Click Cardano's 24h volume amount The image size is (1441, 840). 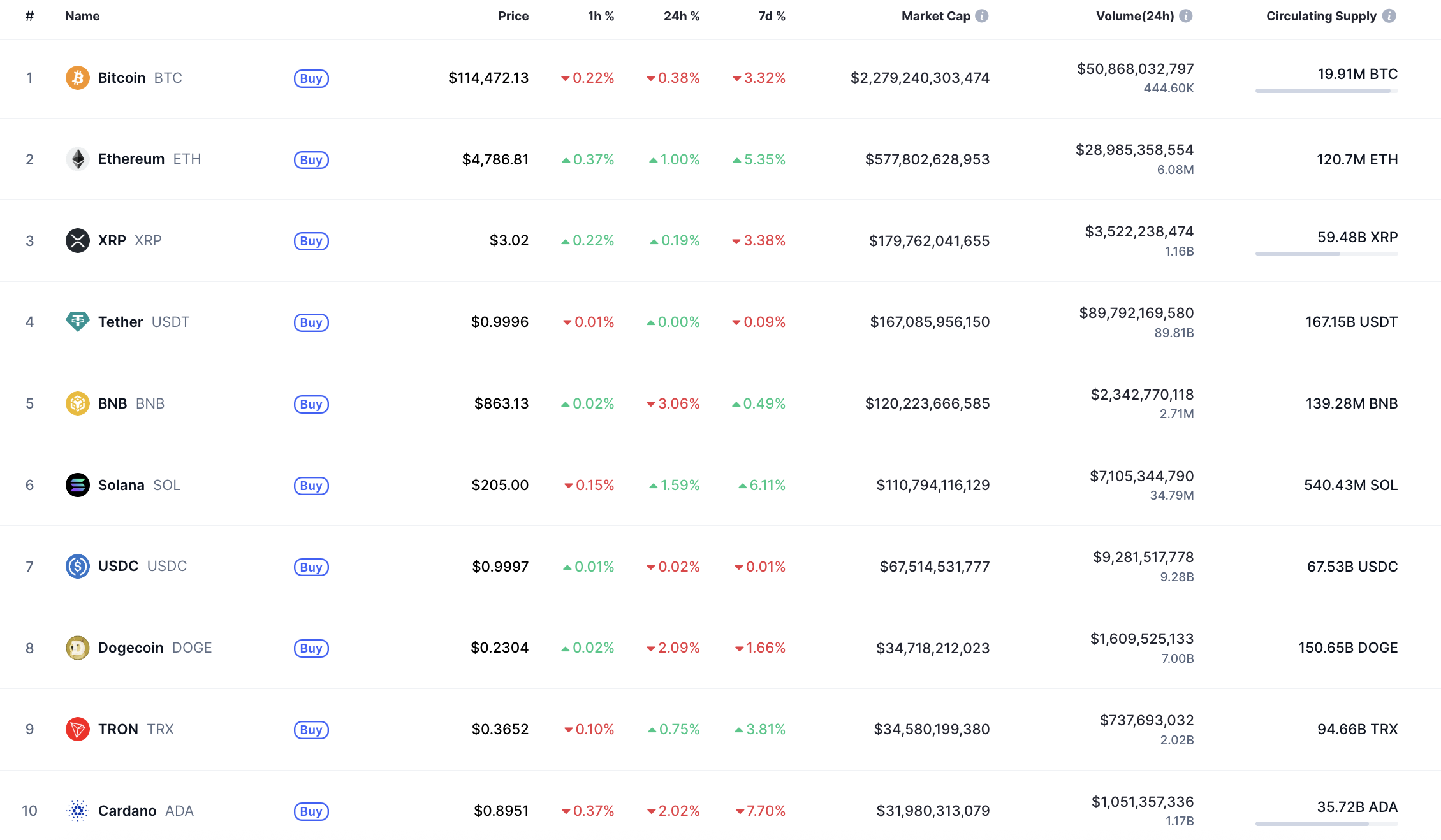click(1142, 802)
